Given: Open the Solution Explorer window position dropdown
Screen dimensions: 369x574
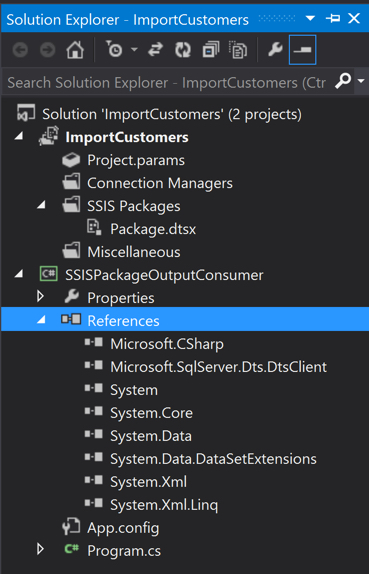Looking at the screenshot, I should (310, 18).
